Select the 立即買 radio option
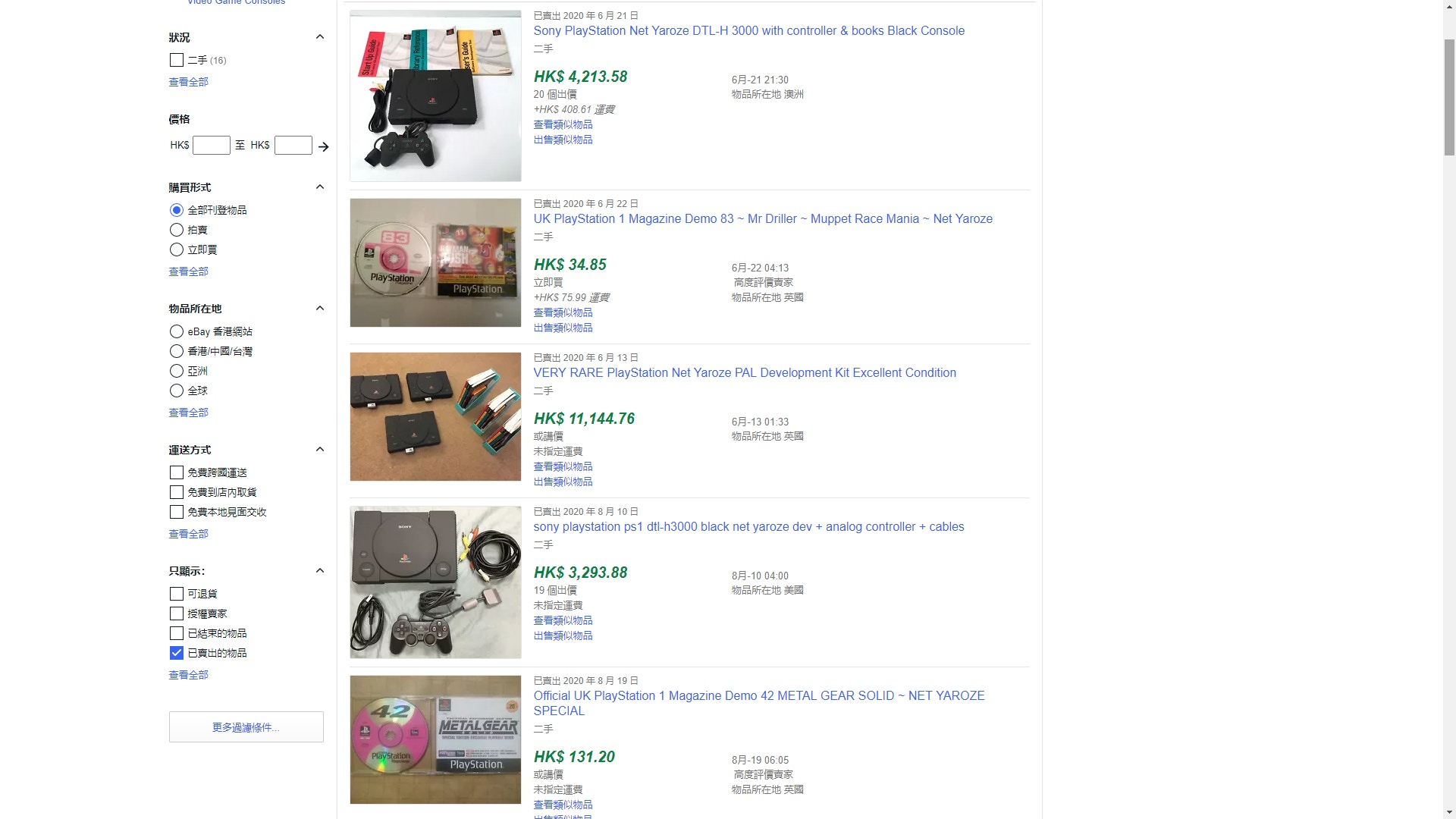 tap(177, 249)
